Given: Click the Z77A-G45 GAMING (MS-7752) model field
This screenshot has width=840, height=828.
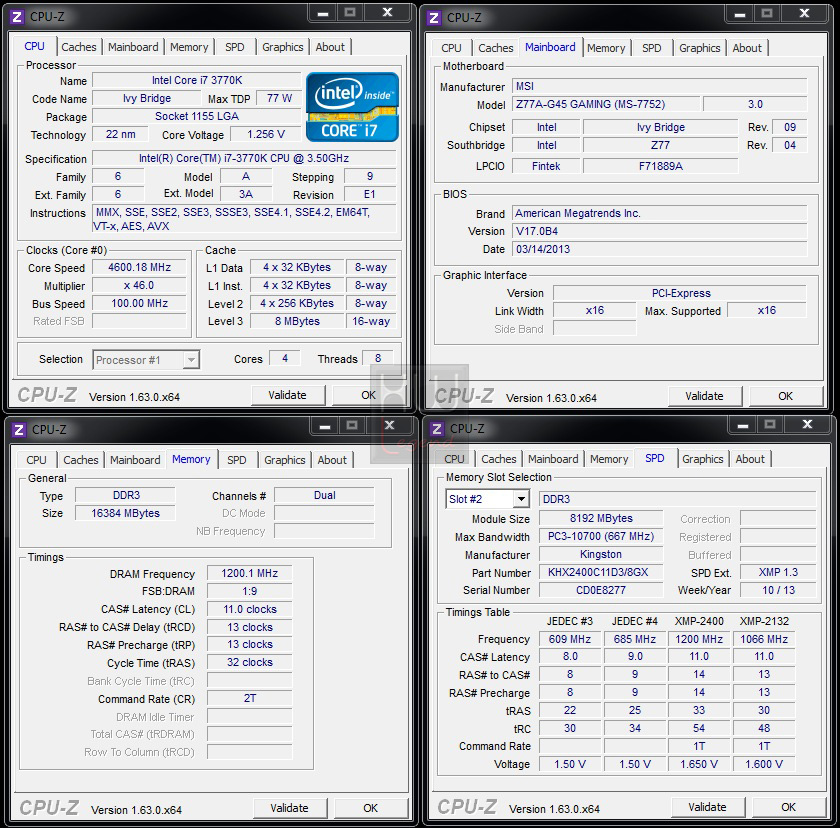Looking at the screenshot, I should (x=606, y=104).
